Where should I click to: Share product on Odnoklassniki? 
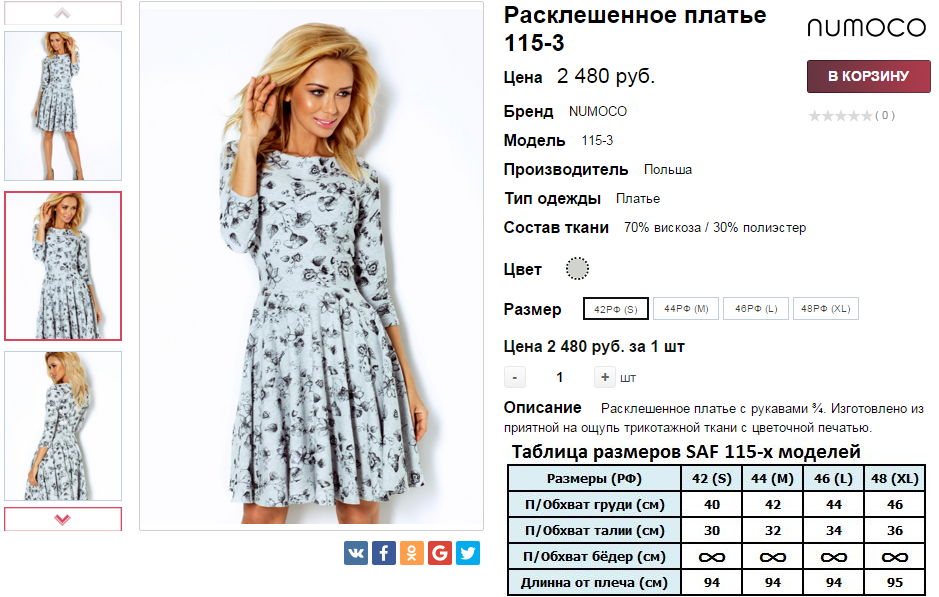tap(412, 553)
